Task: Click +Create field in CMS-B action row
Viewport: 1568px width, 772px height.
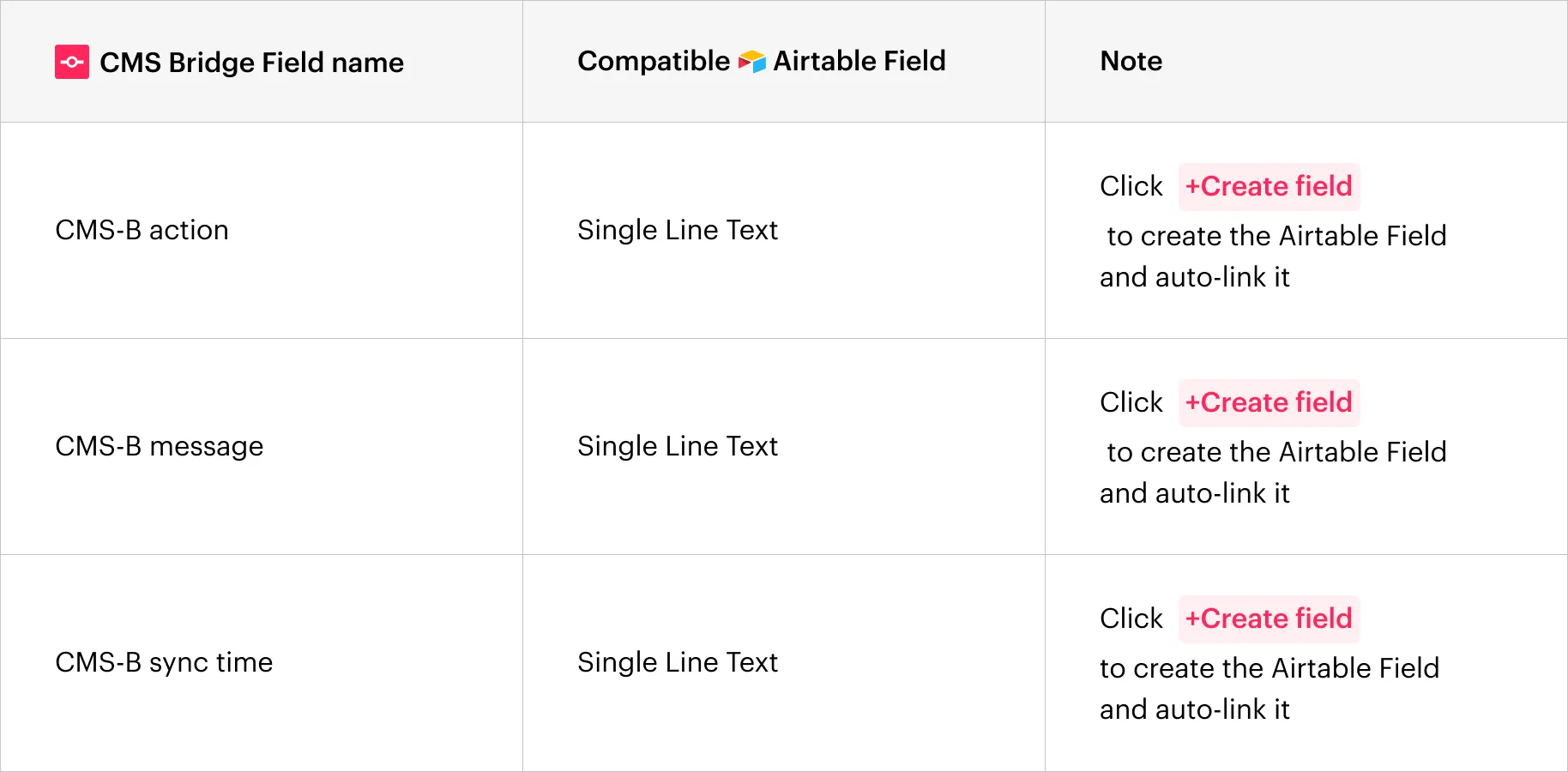Action: click(1269, 186)
